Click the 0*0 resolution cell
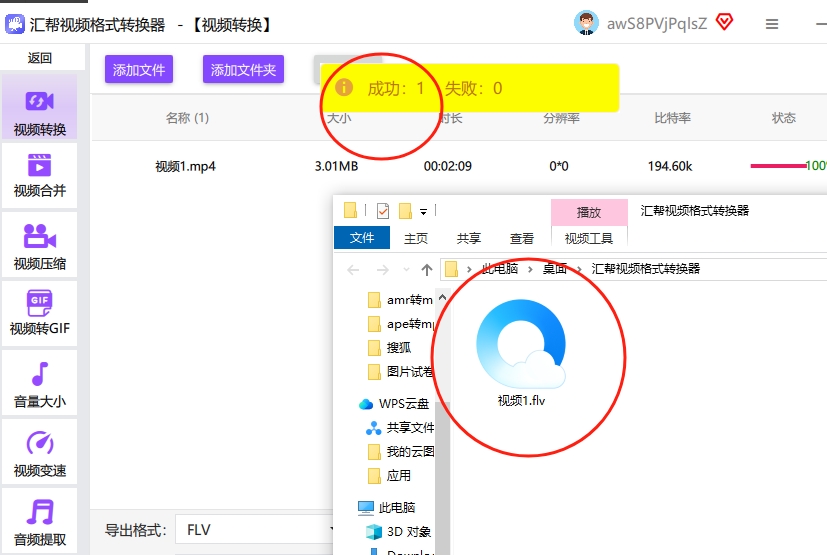 tap(559, 166)
